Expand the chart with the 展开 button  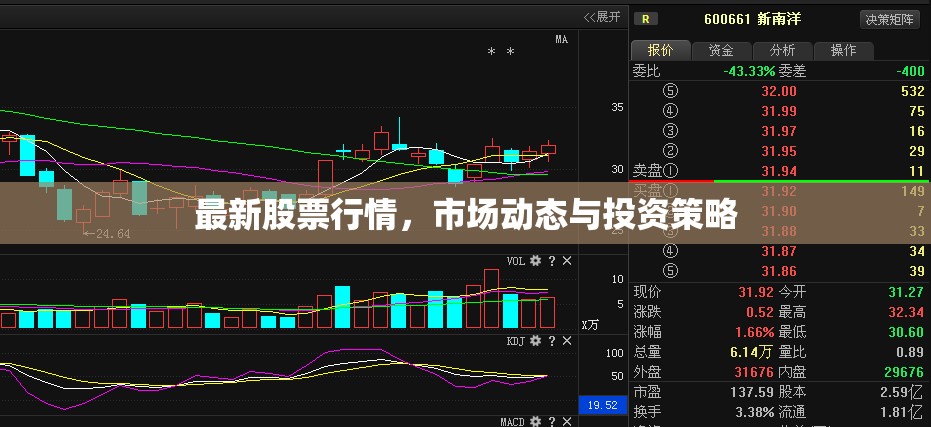click(602, 17)
